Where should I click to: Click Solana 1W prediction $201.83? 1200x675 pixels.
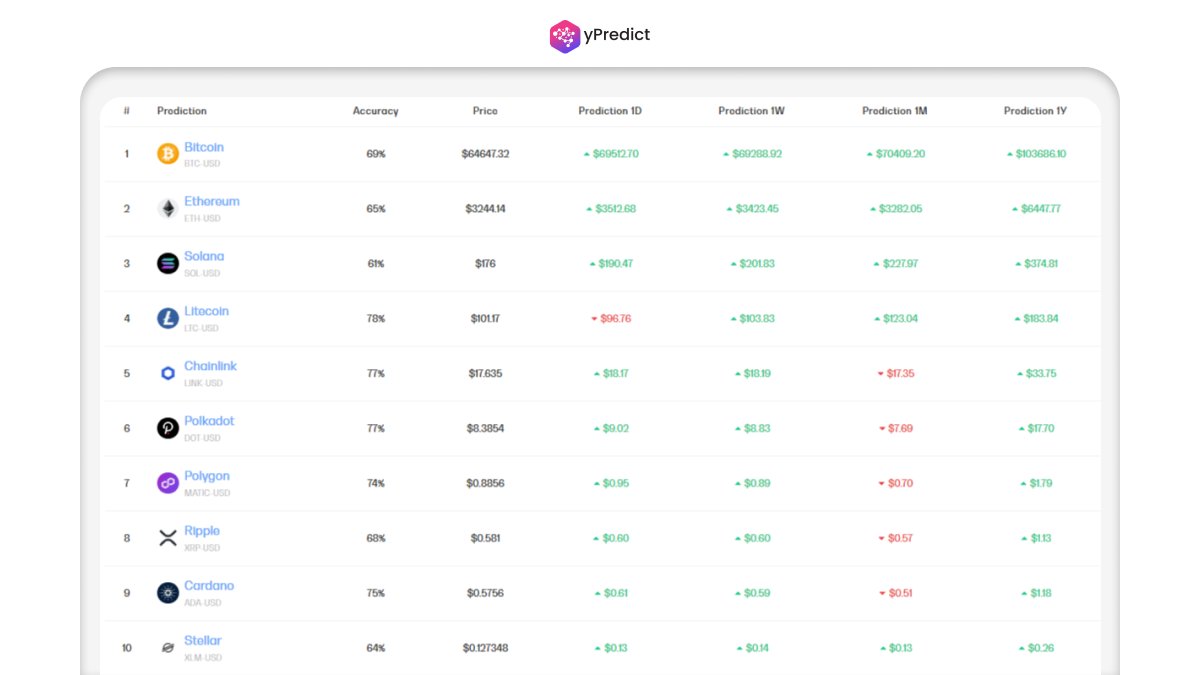coord(752,264)
